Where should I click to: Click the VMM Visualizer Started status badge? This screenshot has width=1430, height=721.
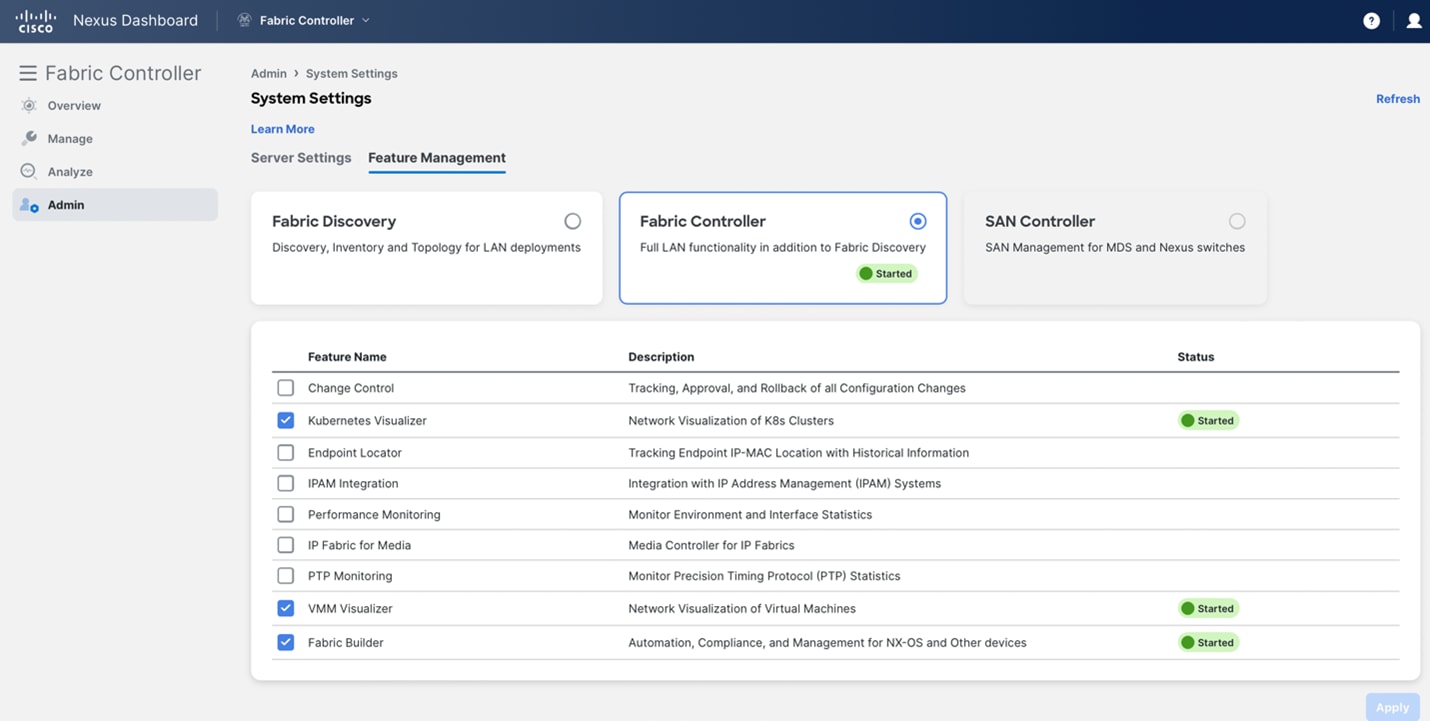[x=1208, y=608]
